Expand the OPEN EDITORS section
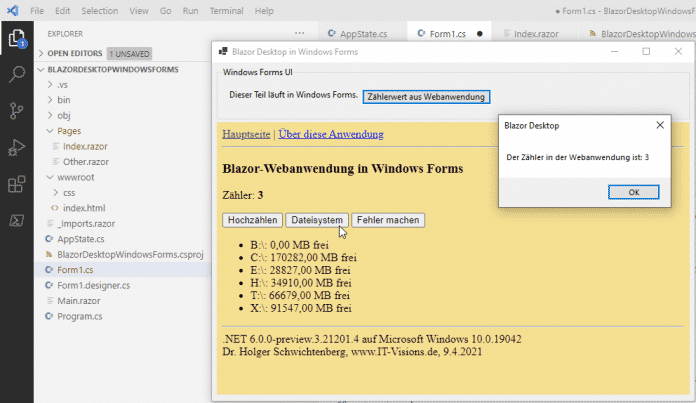696x403 pixels. point(41,53)
